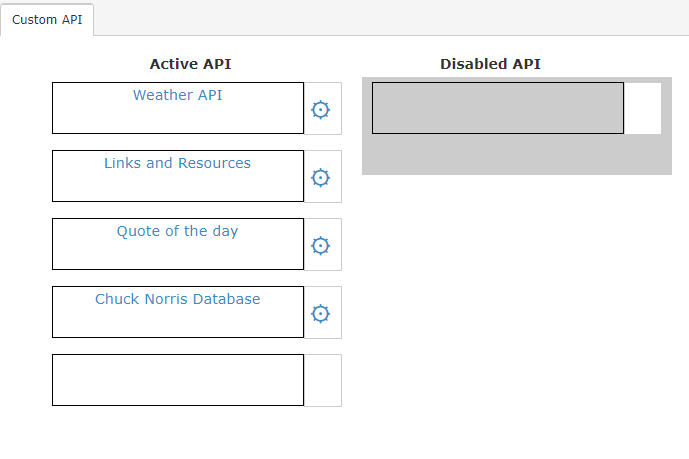
Task: Open settings gear for Quote of the day
Action: 320,246
